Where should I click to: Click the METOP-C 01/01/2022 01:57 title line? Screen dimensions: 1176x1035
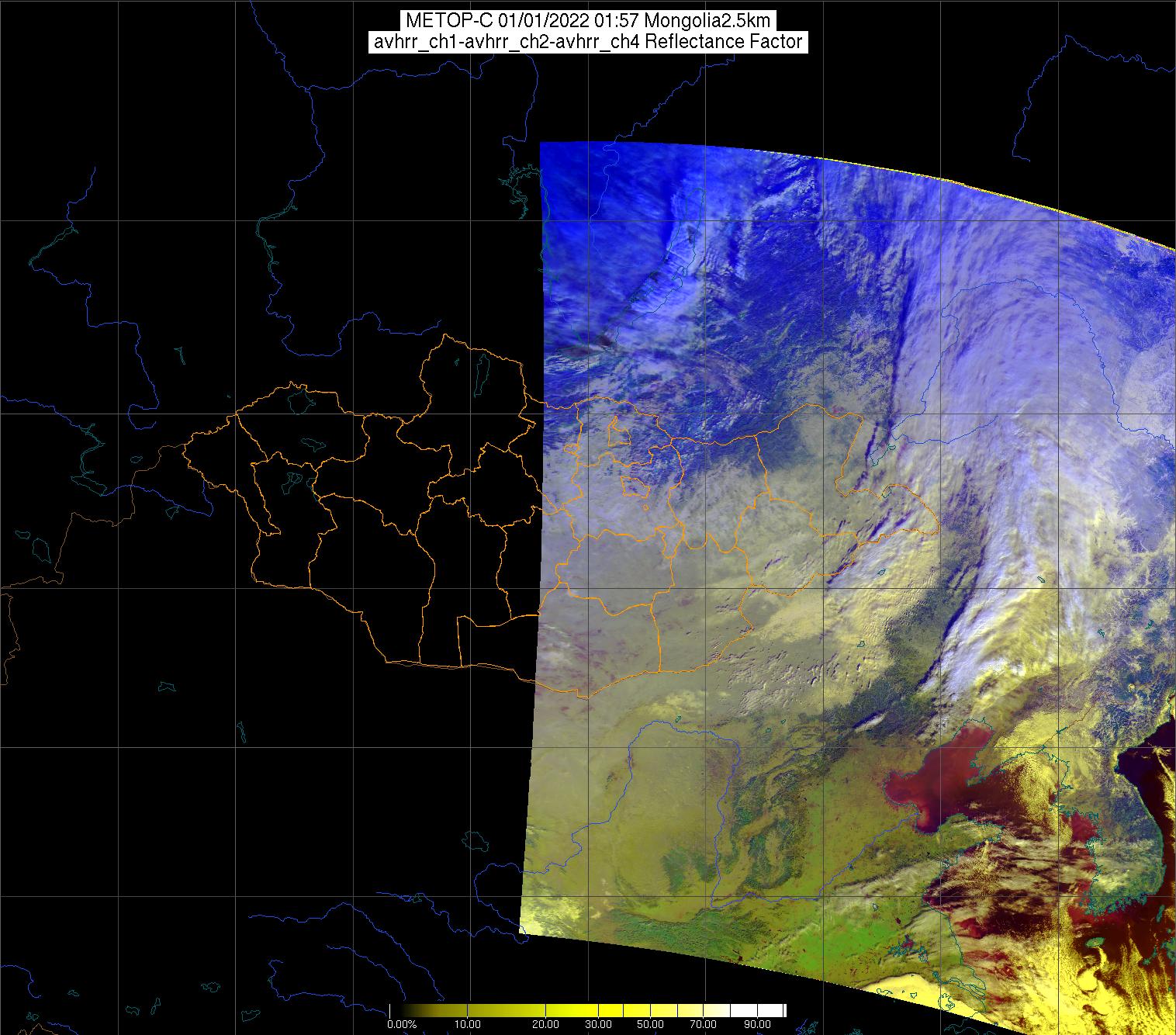(588, 20)
